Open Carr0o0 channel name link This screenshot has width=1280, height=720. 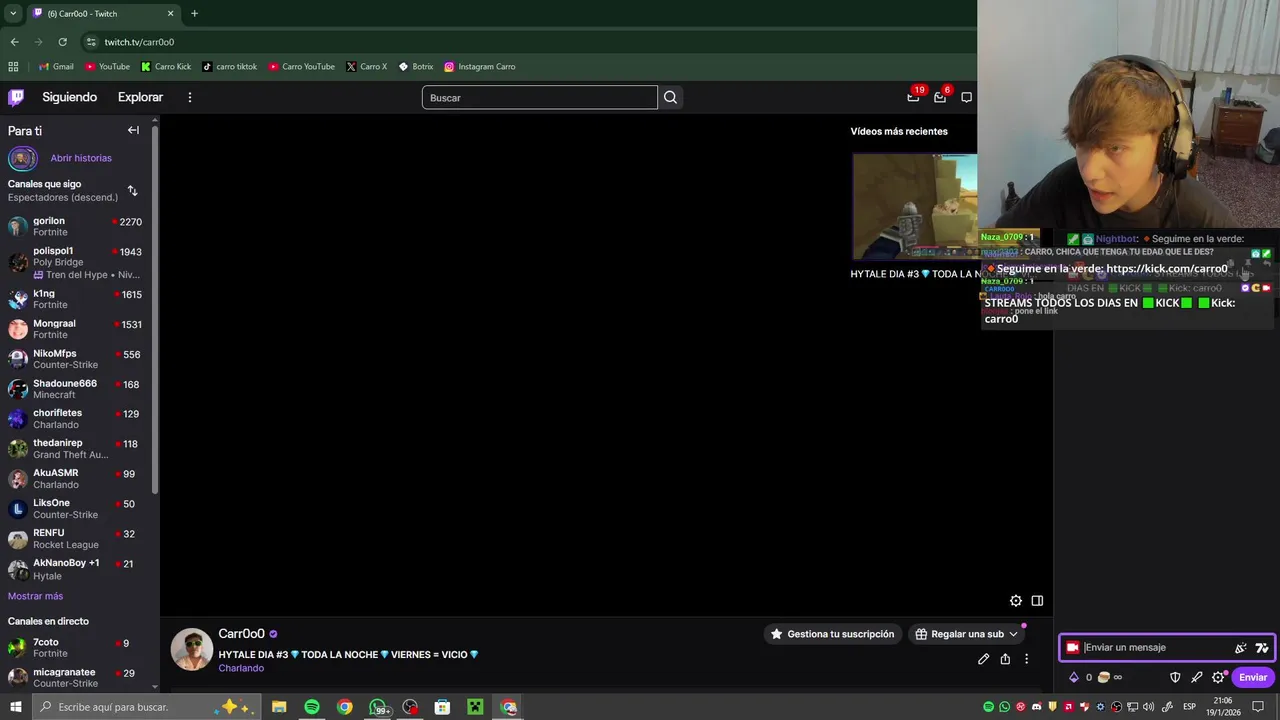[x=241, y=634]
